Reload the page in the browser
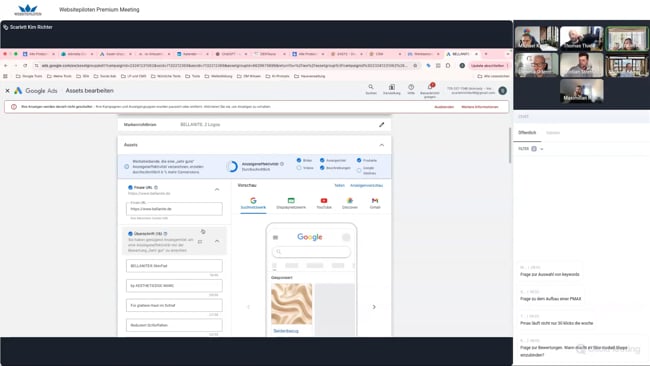Screen dimensions: 650x366 25,65
